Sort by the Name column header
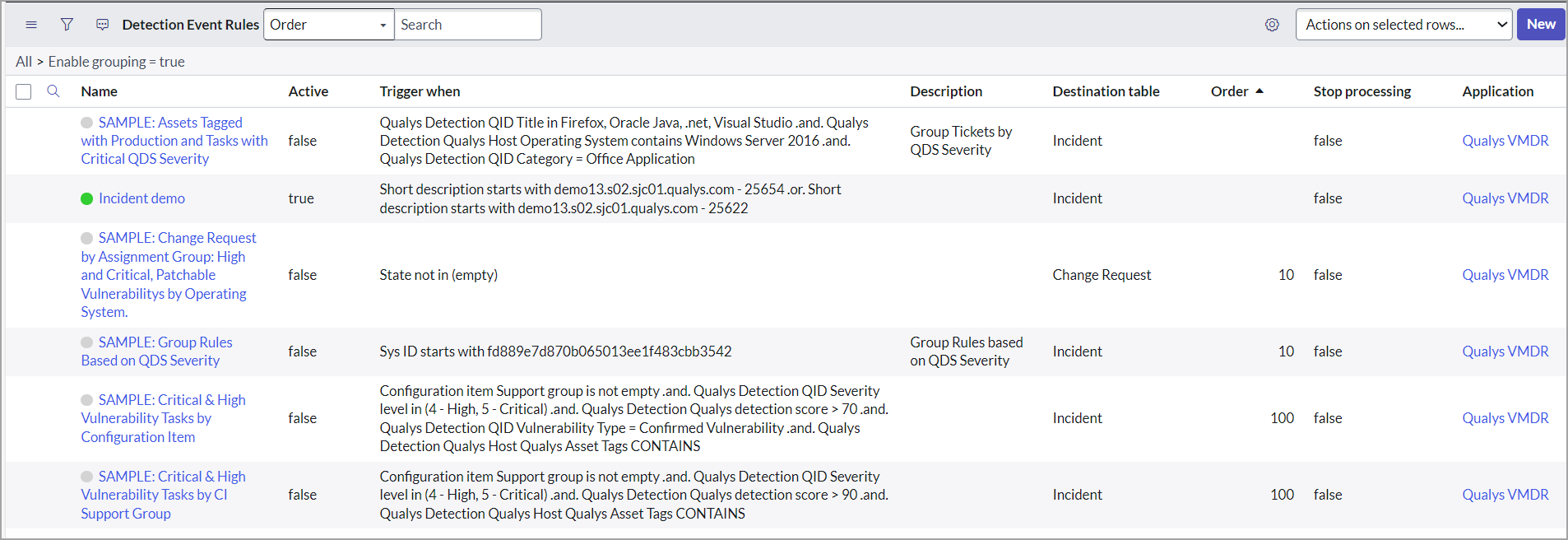This screenshot has height=540, width=1568. [x=99, y=91]
